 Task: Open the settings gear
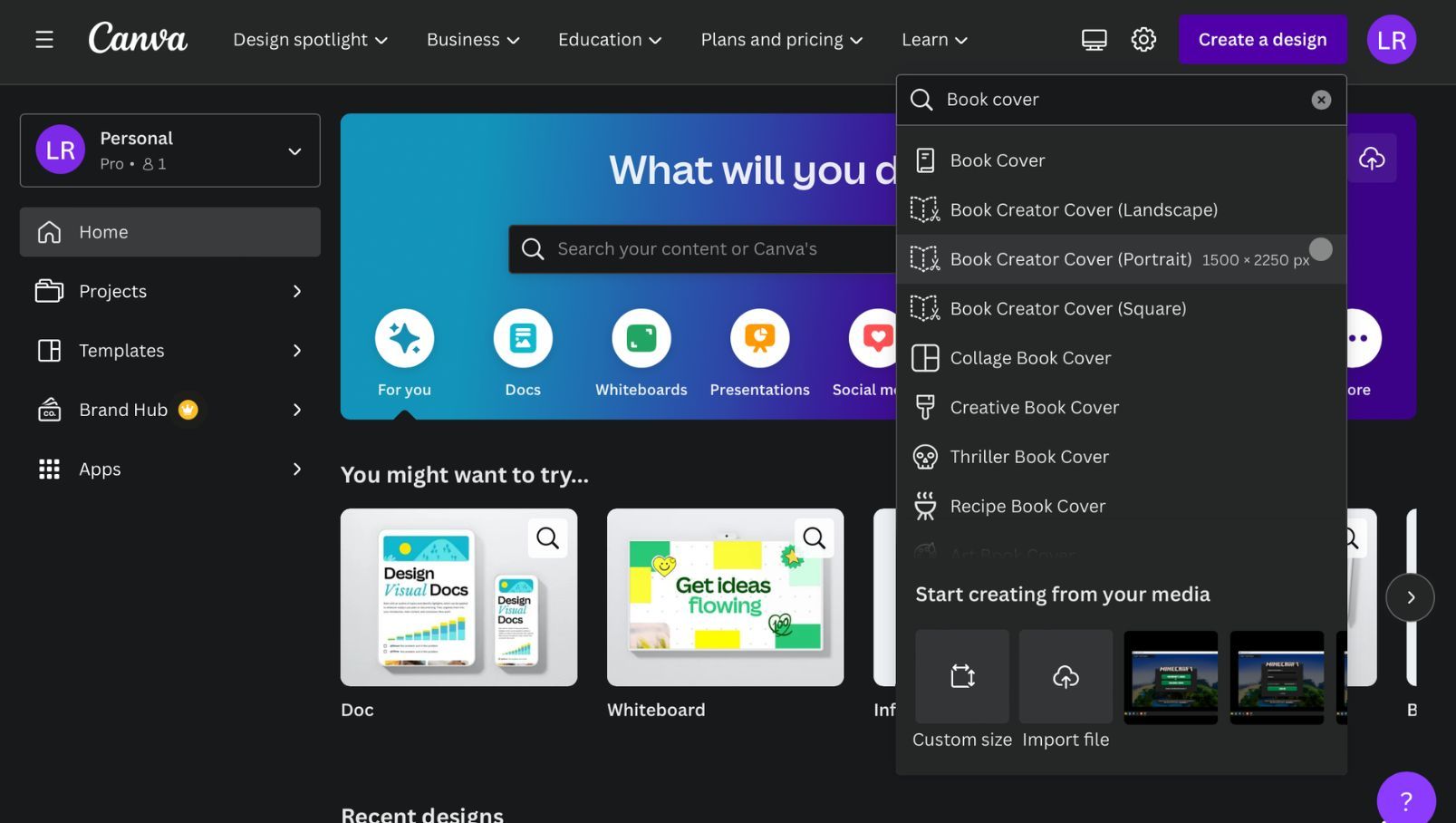pyautogui.click(x=1143, y=39)
